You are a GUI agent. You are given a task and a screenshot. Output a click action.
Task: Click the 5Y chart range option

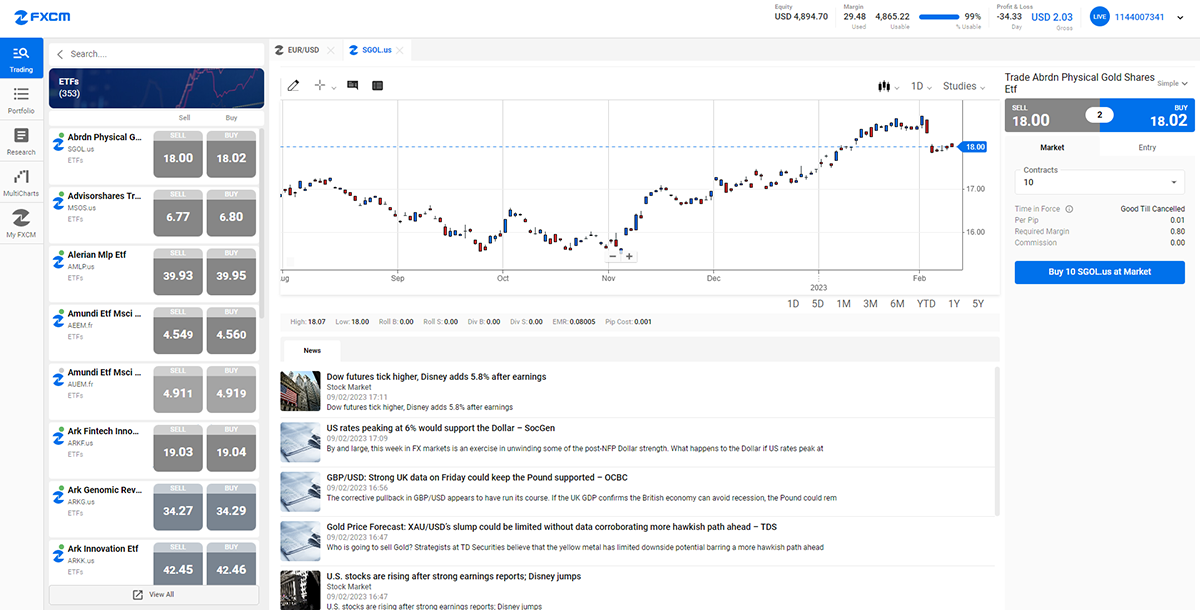pyautogui.click(x=978, y=303)
